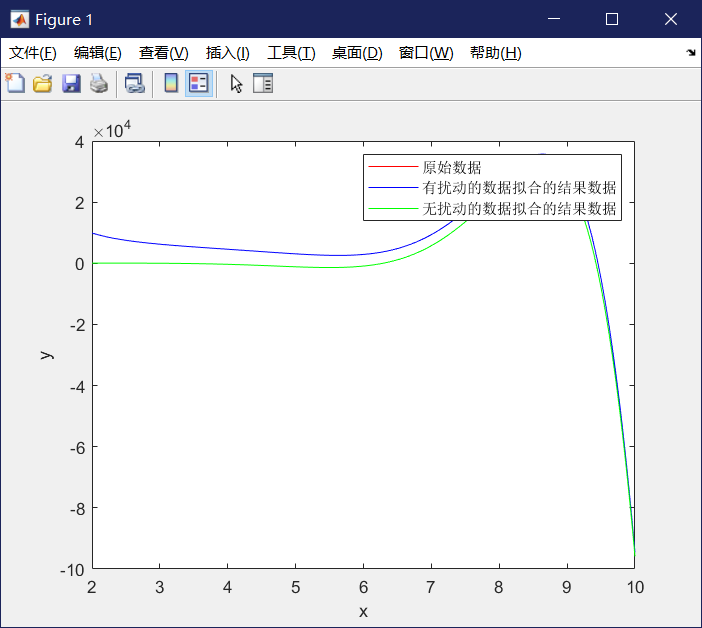
Task: Open file with the folder icon
Action: [x=43, y=84]
